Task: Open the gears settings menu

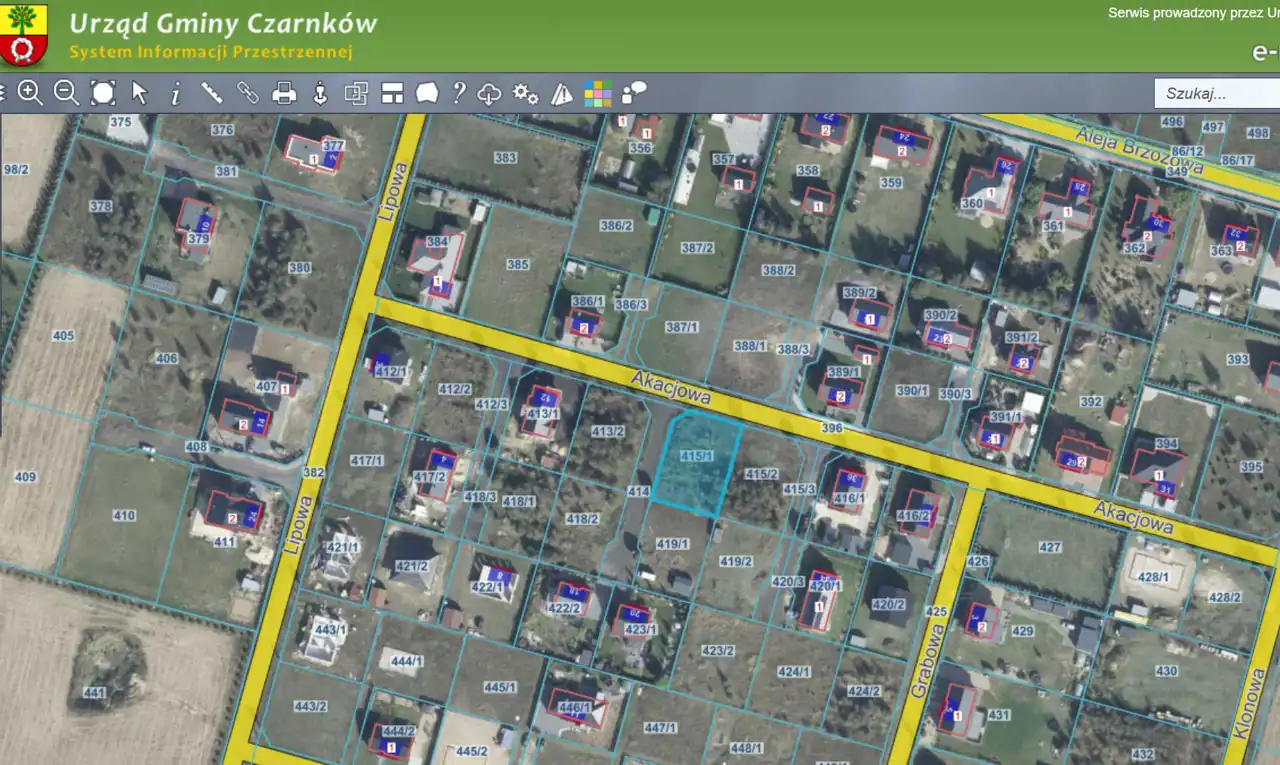Action: click(525, 94)
